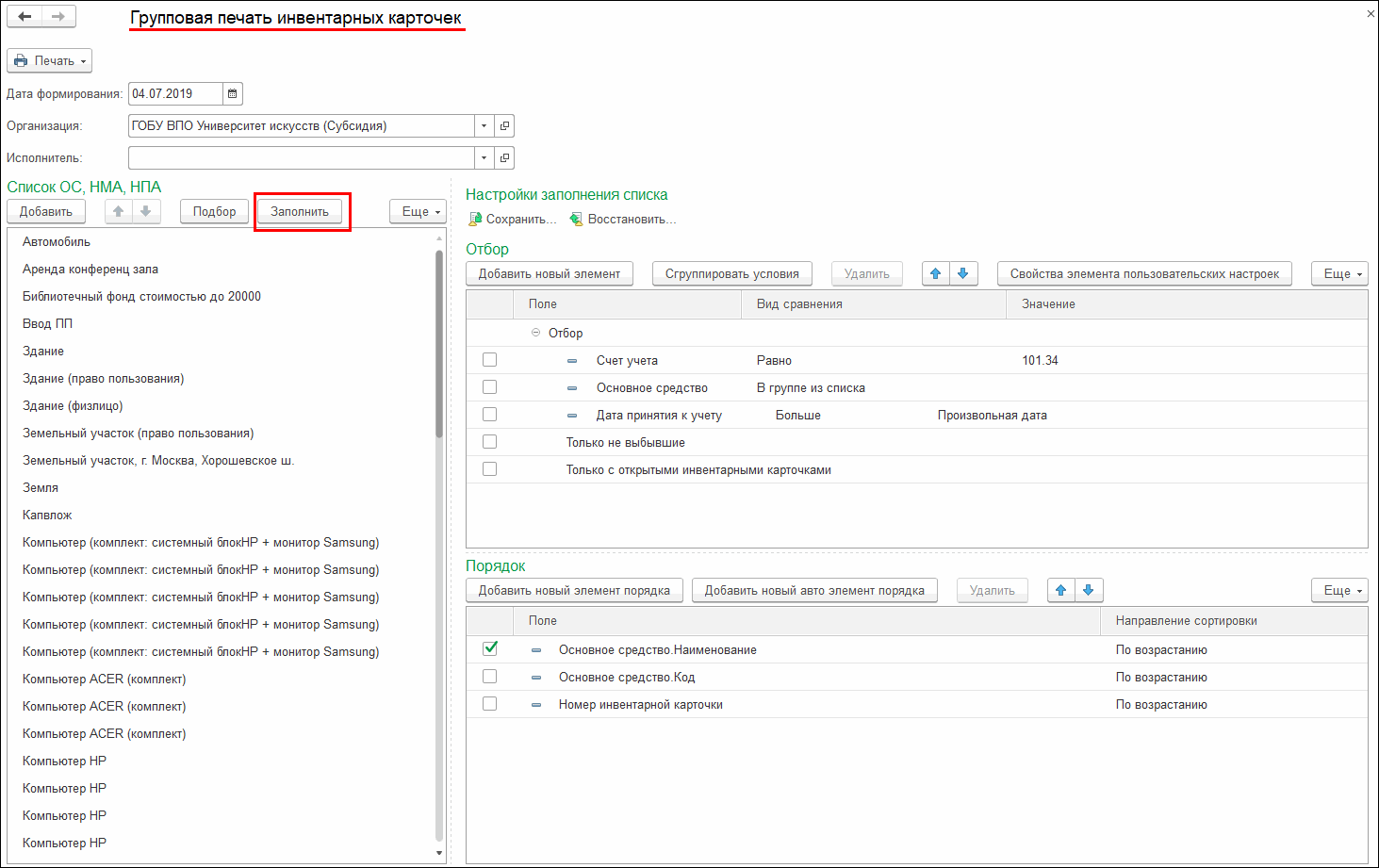1379x868 pixels.
Task: Tick Только с открытыми инвентарными карточками checkbox
Action: [x=489, y=469]
